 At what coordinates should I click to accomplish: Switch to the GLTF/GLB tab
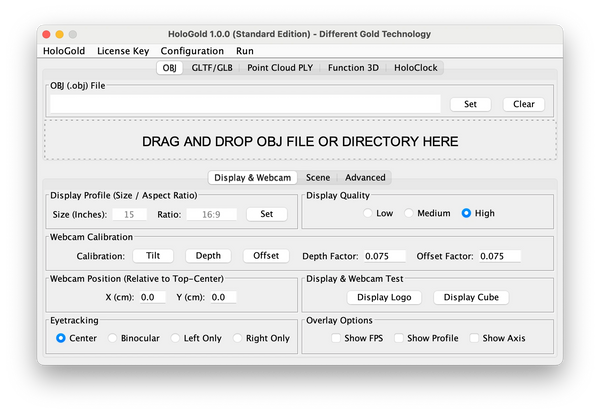[210, 68]
